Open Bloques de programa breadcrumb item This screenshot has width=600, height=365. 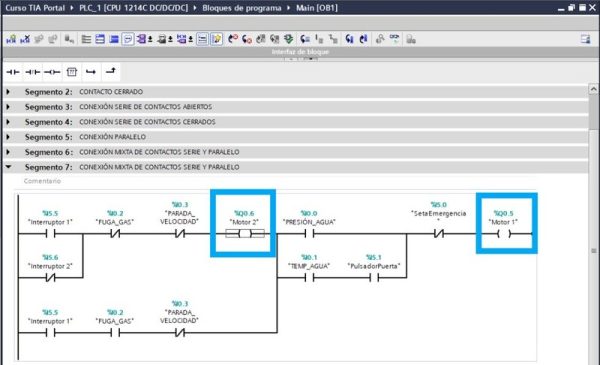[241, 8]
